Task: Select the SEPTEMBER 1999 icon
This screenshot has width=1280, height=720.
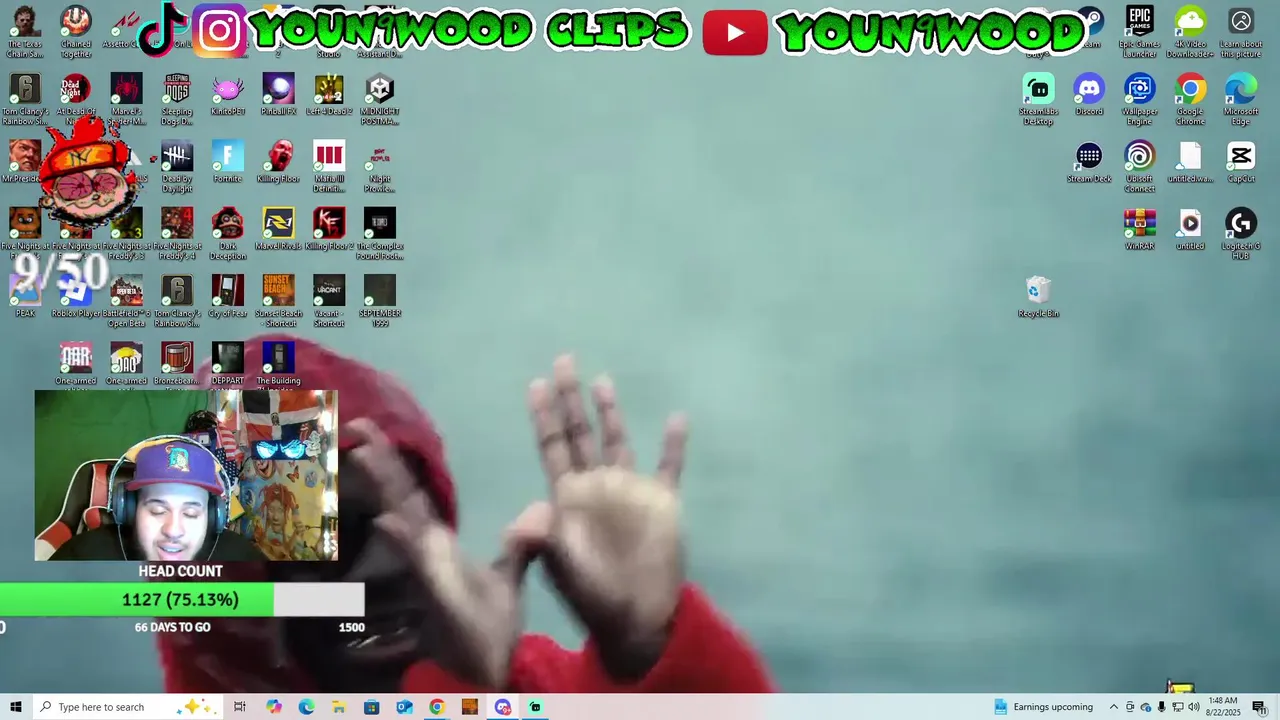Action: (x=379, y=300)
